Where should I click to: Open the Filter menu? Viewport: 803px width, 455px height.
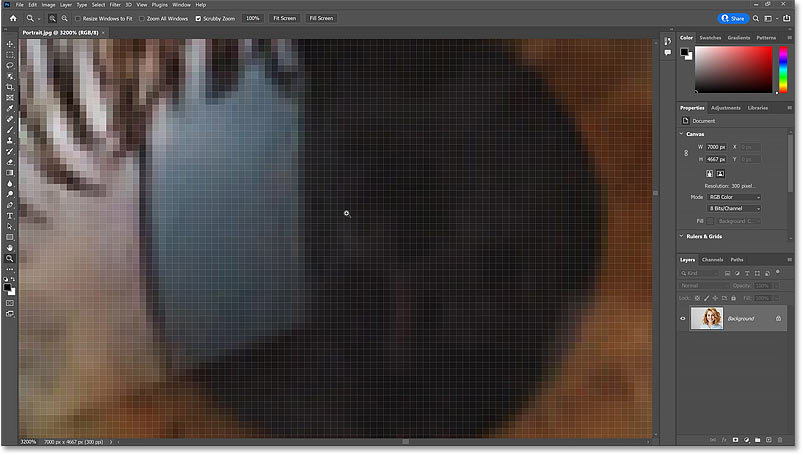pyautogui.click(x=115, y=5)
